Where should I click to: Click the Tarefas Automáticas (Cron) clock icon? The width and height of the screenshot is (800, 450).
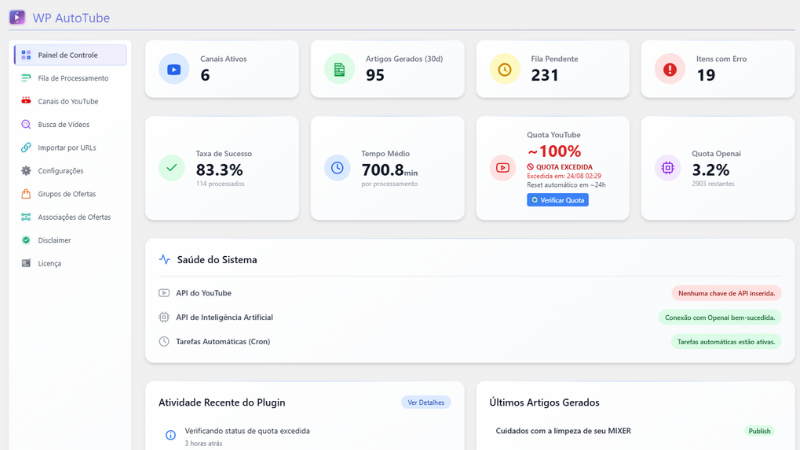[164, 341]
